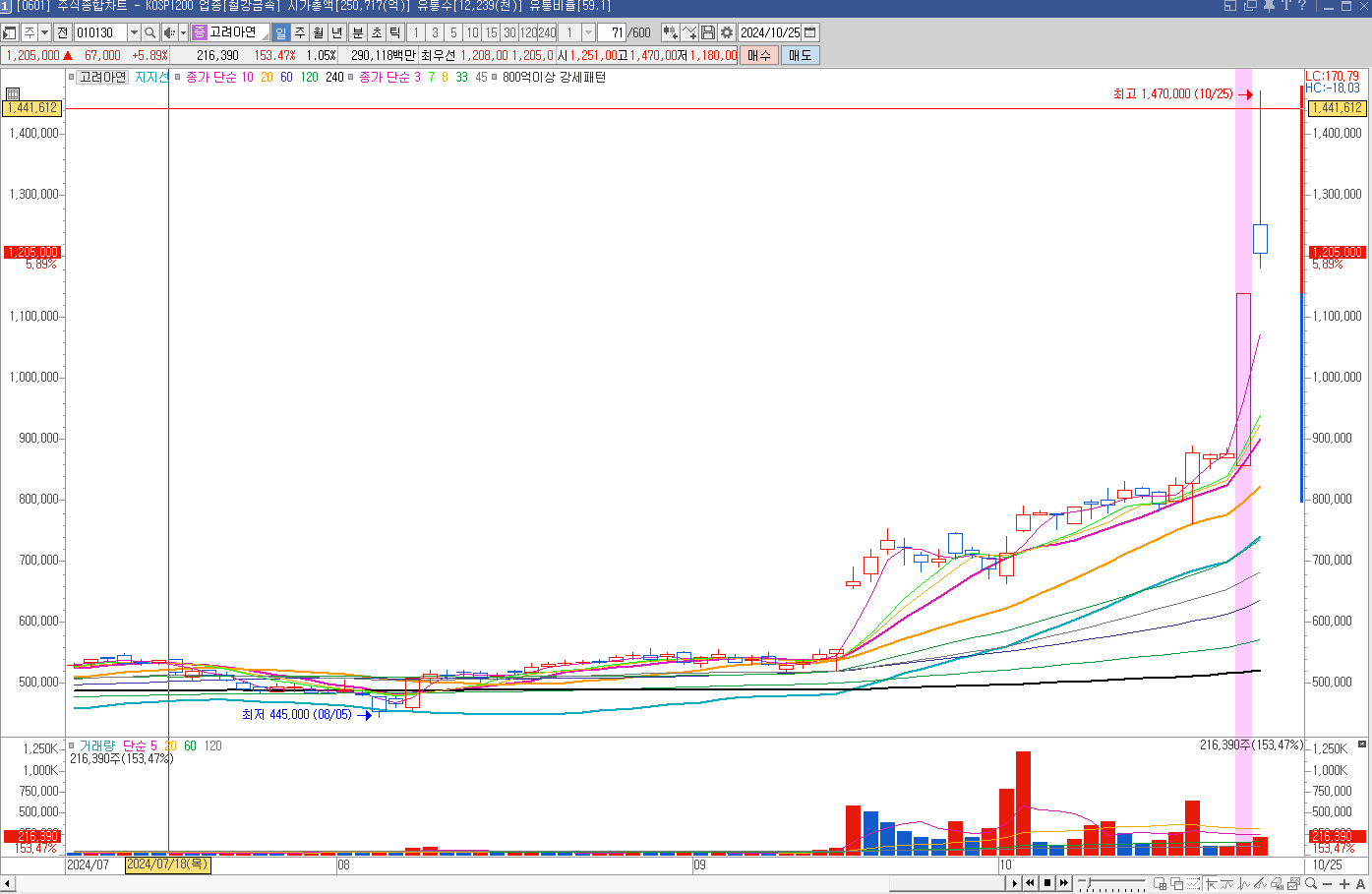Click the zoom magnifier icon at bottom right

[1311, 884]
